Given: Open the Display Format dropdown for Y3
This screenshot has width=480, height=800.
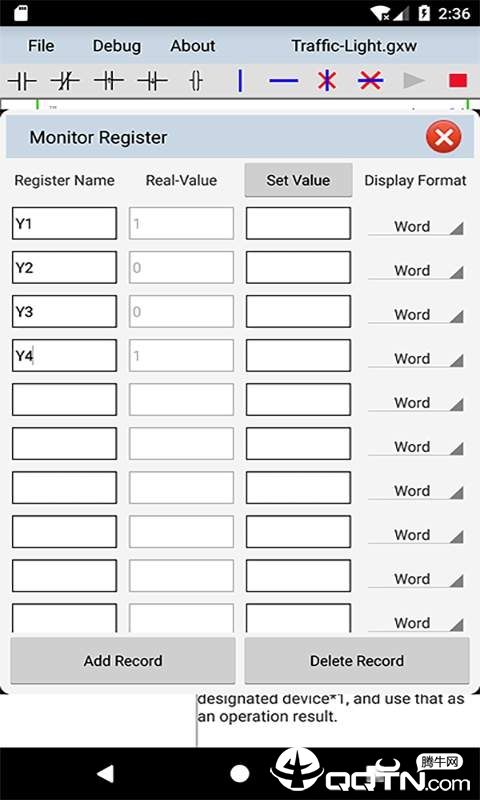Looking at the screenshot, I should [416, 315].
